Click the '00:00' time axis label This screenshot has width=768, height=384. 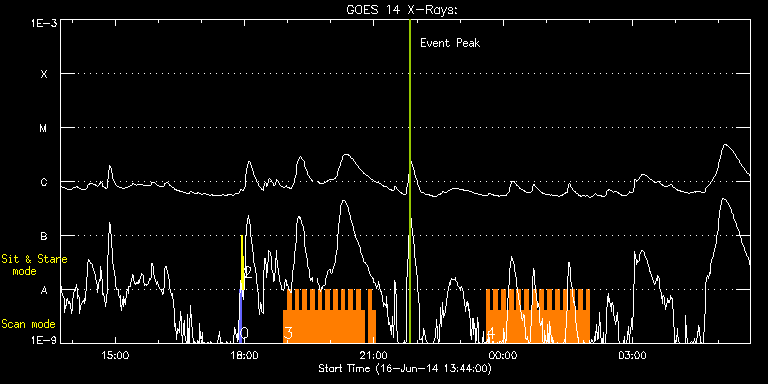click(503, 355)
